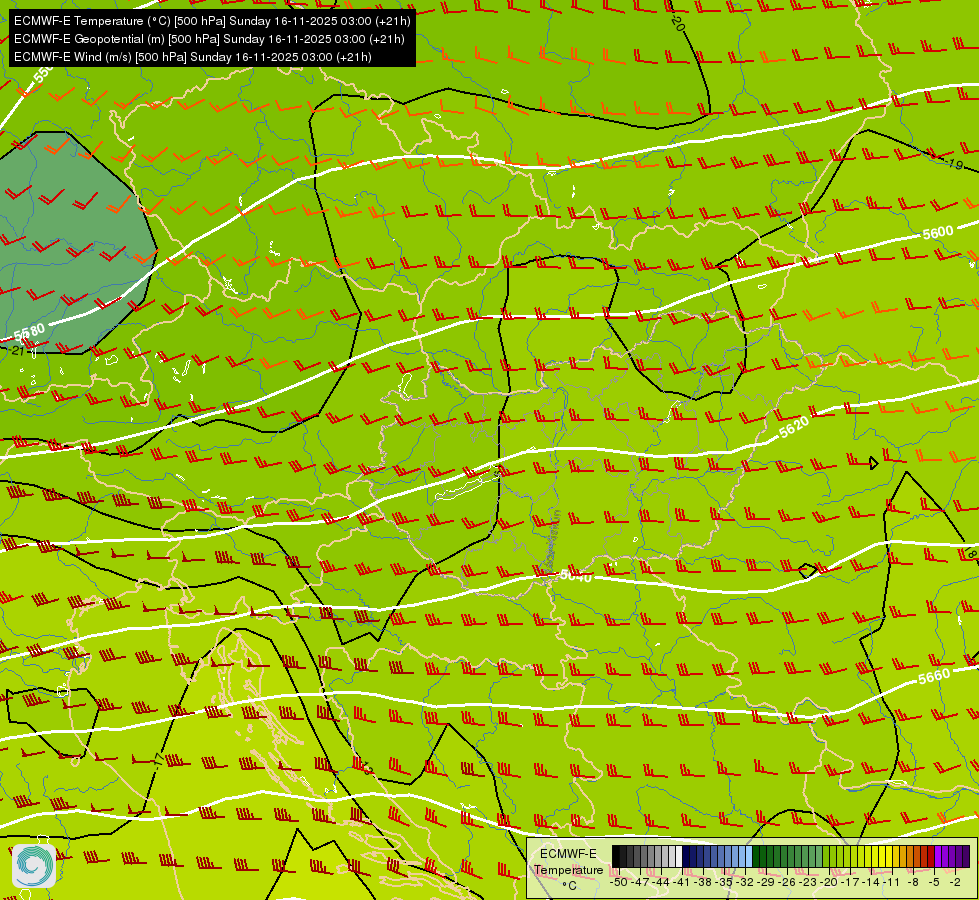Click the 'ECMWF-E Temperature °C' legend title
Screen dimensions: 979x900
click(x=568, y=869)
